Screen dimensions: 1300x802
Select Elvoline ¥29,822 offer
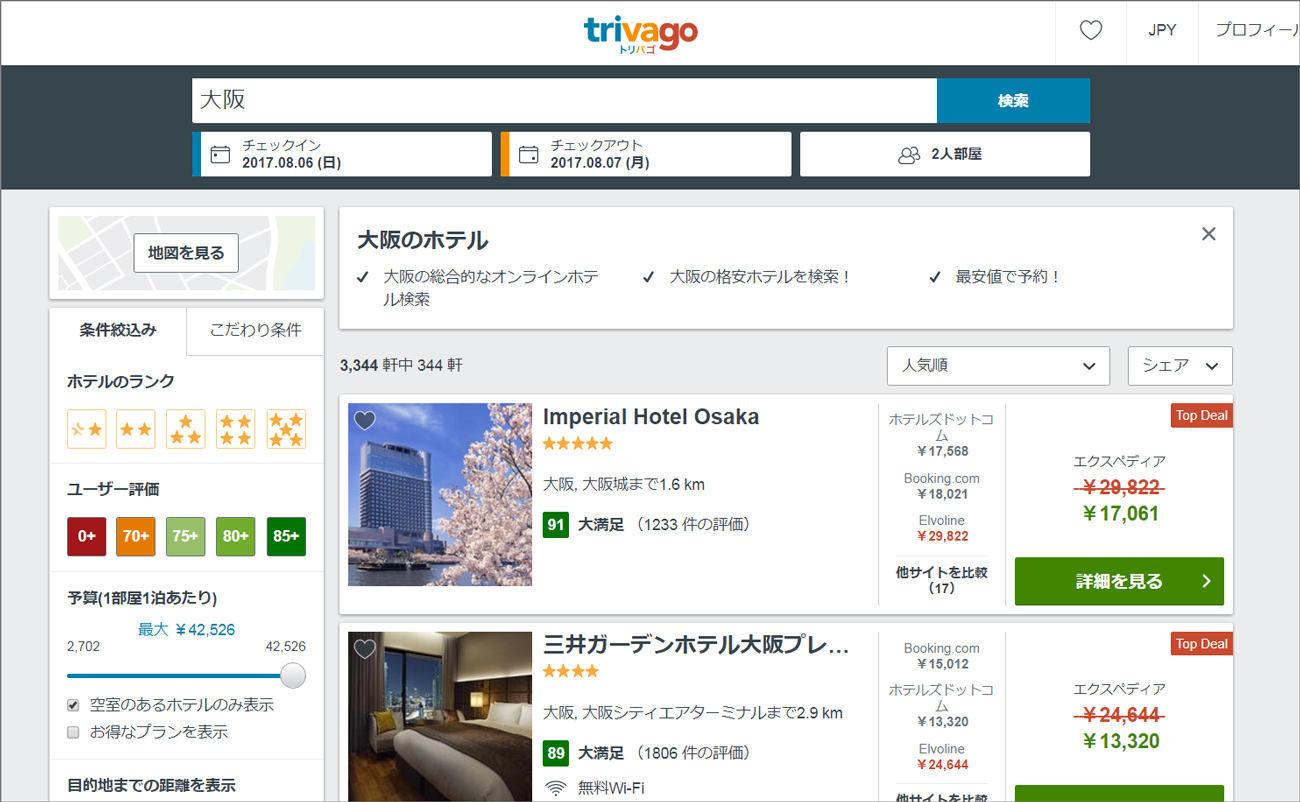tap(941, 528)
